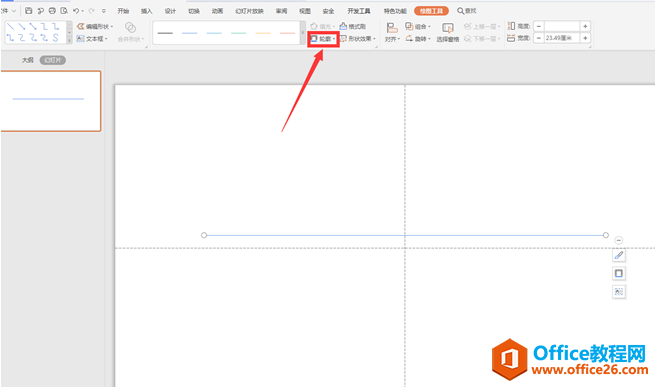Switch to the 动画 tab
This screenshot has width=655, height=387.
pos(217,11)
